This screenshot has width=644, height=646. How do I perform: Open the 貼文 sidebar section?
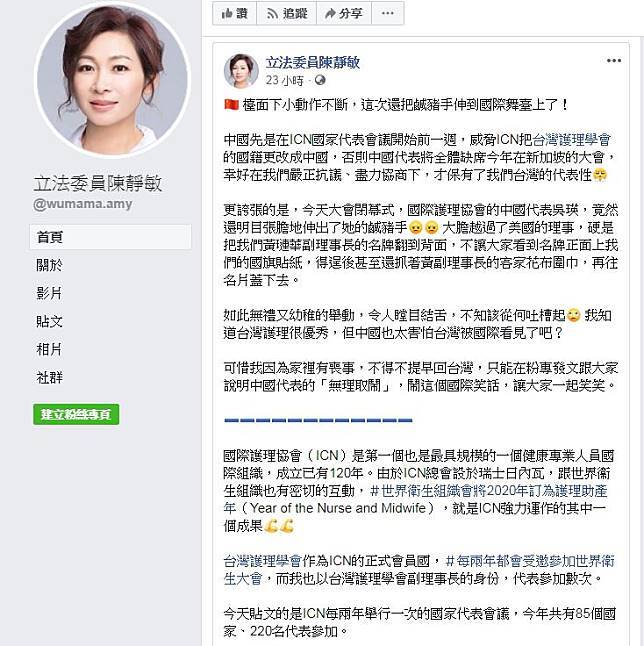point(49,321)
